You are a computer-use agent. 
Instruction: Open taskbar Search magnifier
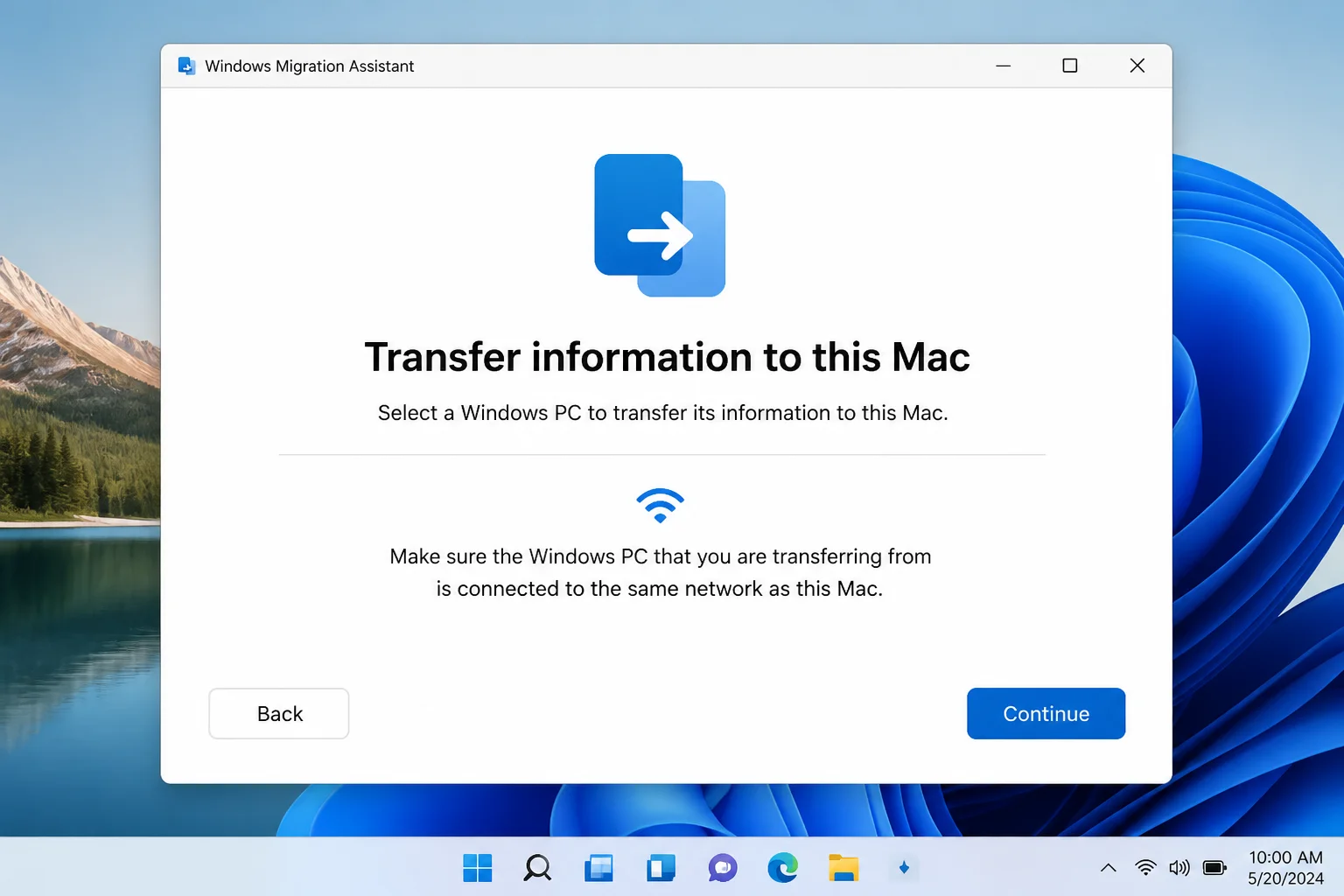[x=537, y=868]
